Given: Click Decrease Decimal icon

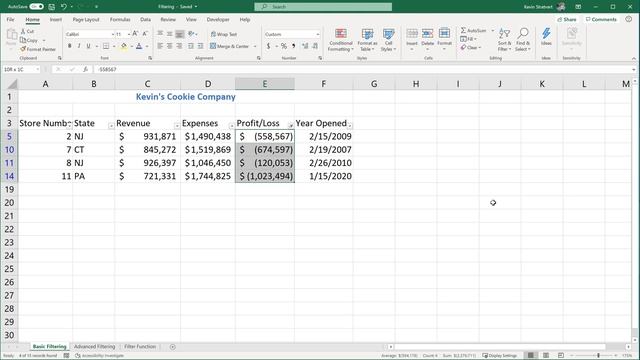Looking at the screenshot, I should pos(315,46).
